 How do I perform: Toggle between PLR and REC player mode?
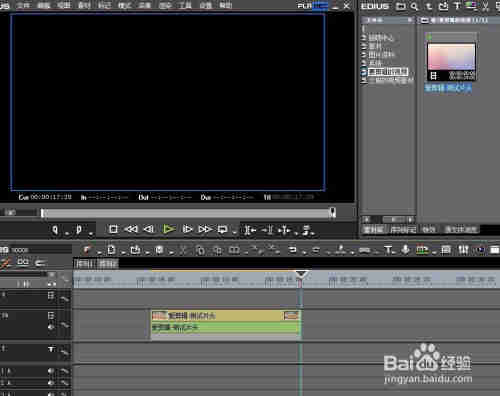click(x=313, y=6)
